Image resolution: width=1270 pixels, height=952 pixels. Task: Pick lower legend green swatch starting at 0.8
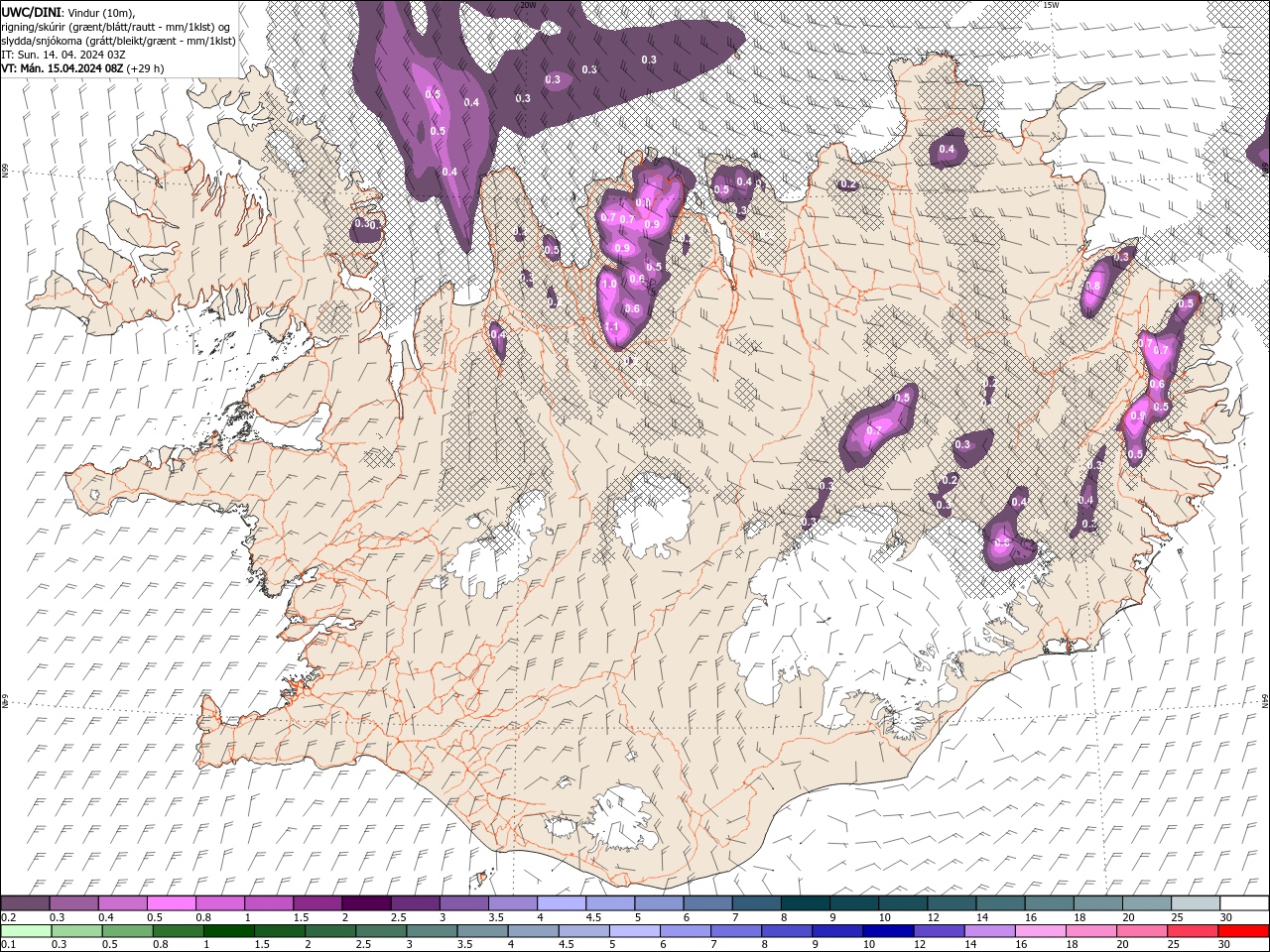click(178, 931)
